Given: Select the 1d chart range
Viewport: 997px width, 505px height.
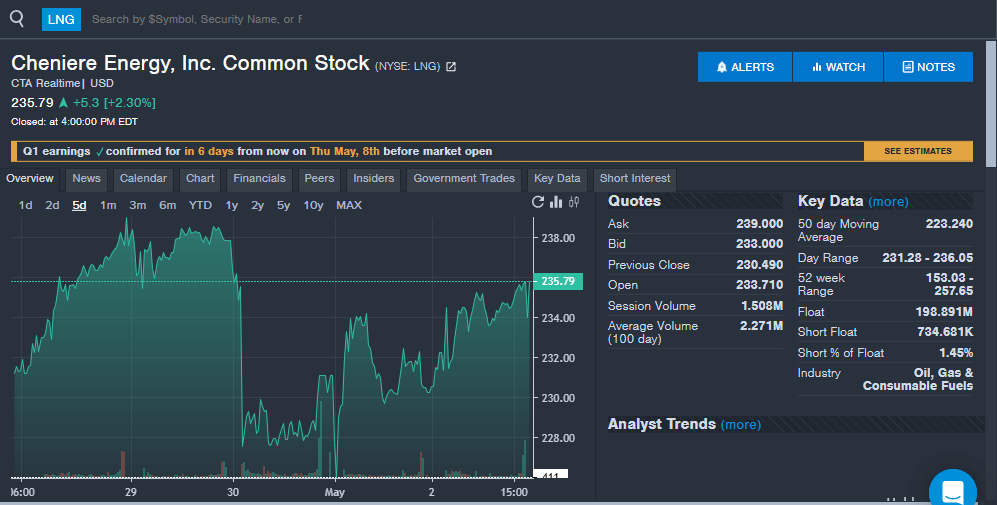Looking at the screenshot, I should point(25,205).
